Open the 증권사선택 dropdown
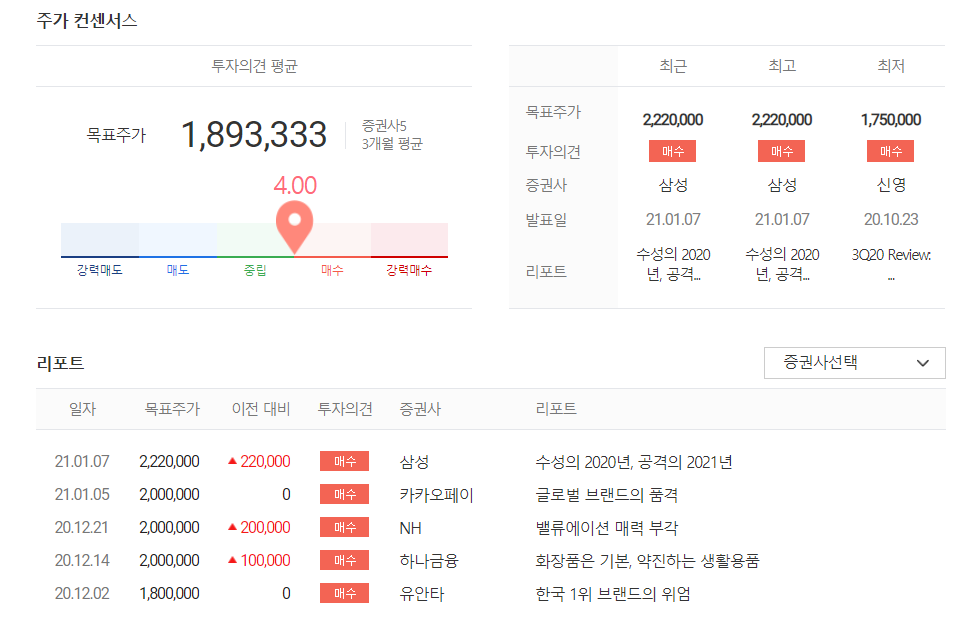Screen dimensions: 970x624 [x=854, y=362]
